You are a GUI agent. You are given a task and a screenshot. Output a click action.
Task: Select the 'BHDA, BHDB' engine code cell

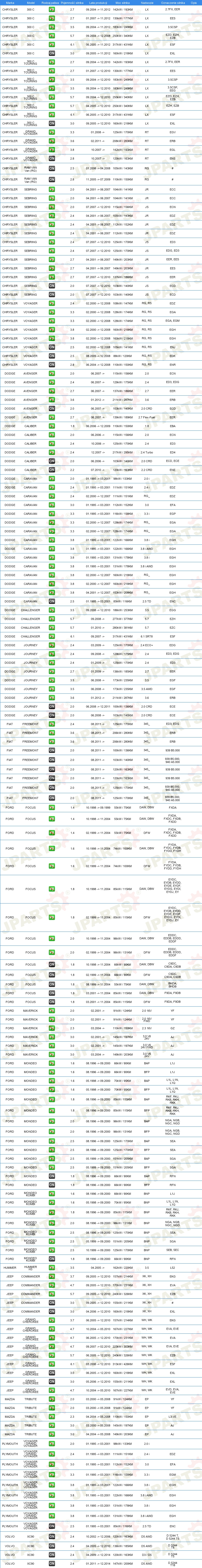click(x=173, y=984)
